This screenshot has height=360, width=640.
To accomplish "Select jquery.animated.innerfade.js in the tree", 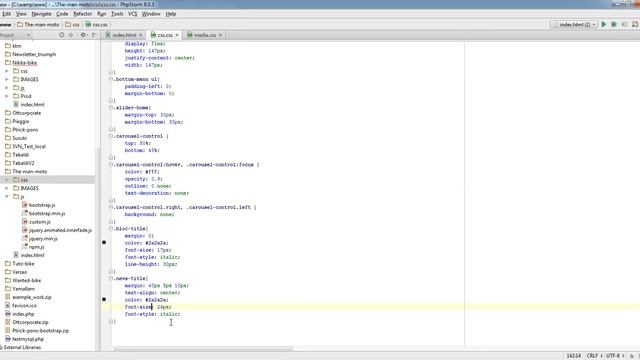I will [x=60, y=230].
